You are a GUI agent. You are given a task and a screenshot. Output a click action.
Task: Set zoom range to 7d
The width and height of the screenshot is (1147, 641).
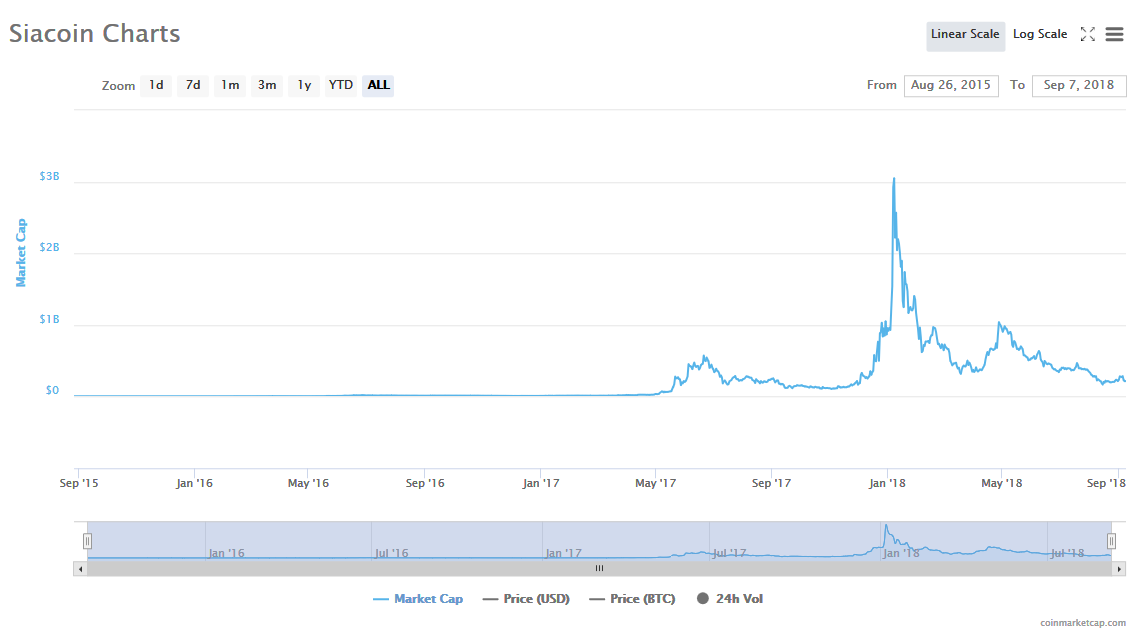coord(193,85)
